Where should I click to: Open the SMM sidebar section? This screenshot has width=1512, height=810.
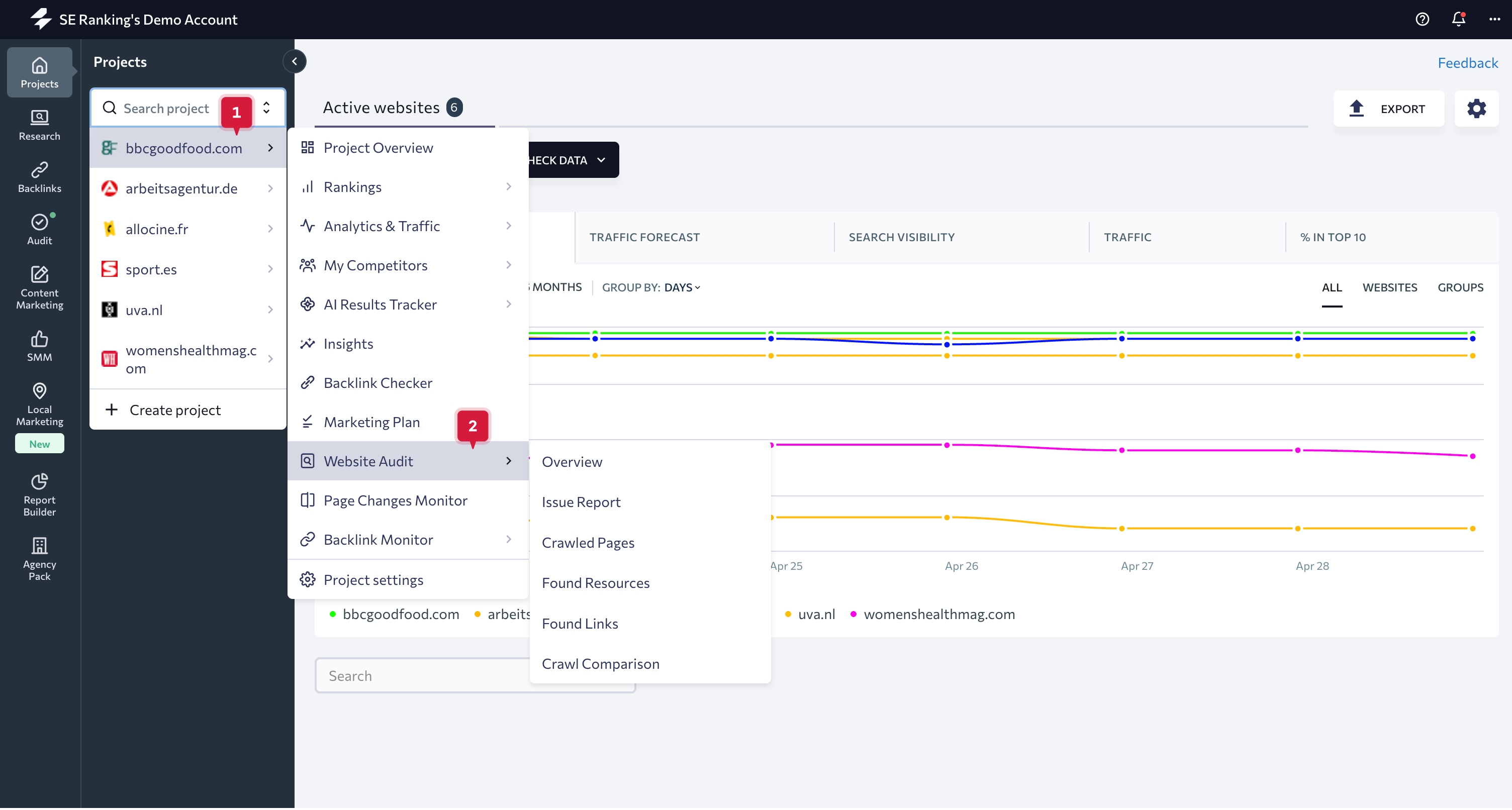pos(39,346)
